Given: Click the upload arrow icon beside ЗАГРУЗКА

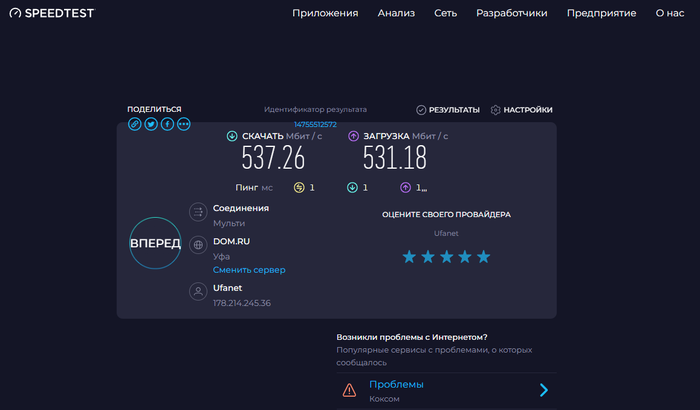Looking at the screenshot, I should (353, 136).
